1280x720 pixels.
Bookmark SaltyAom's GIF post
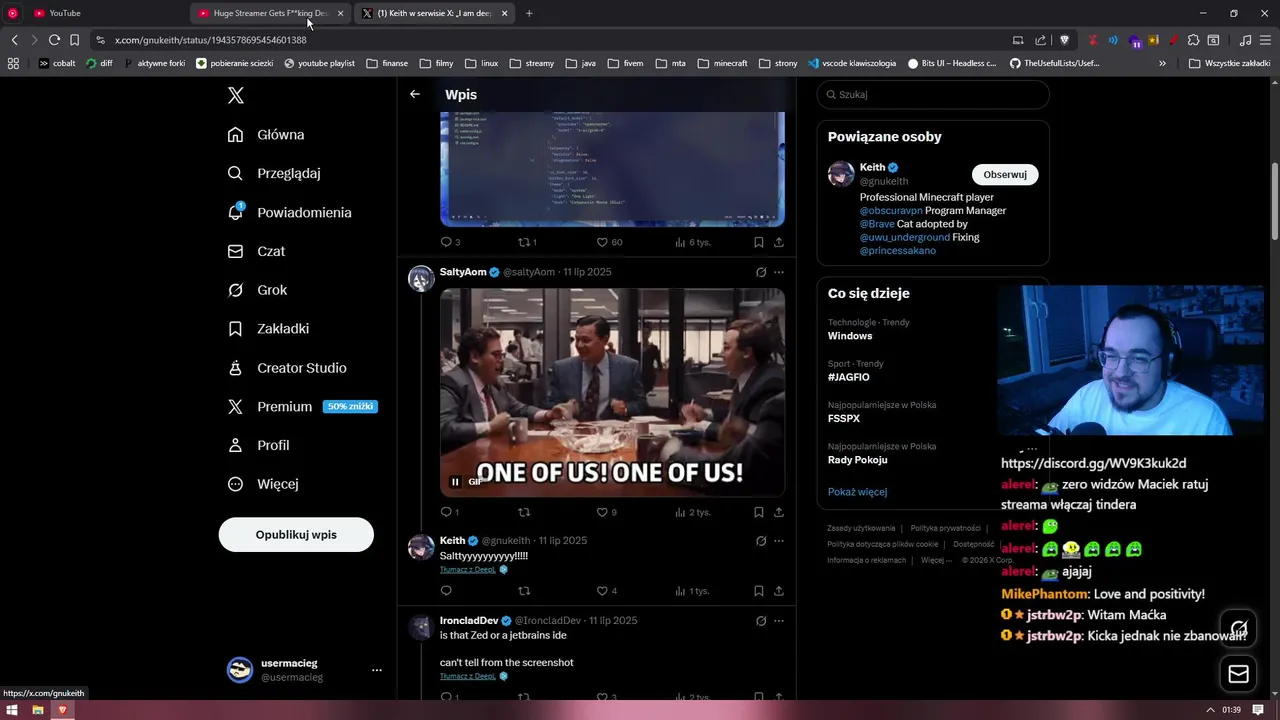click(759, 512)
